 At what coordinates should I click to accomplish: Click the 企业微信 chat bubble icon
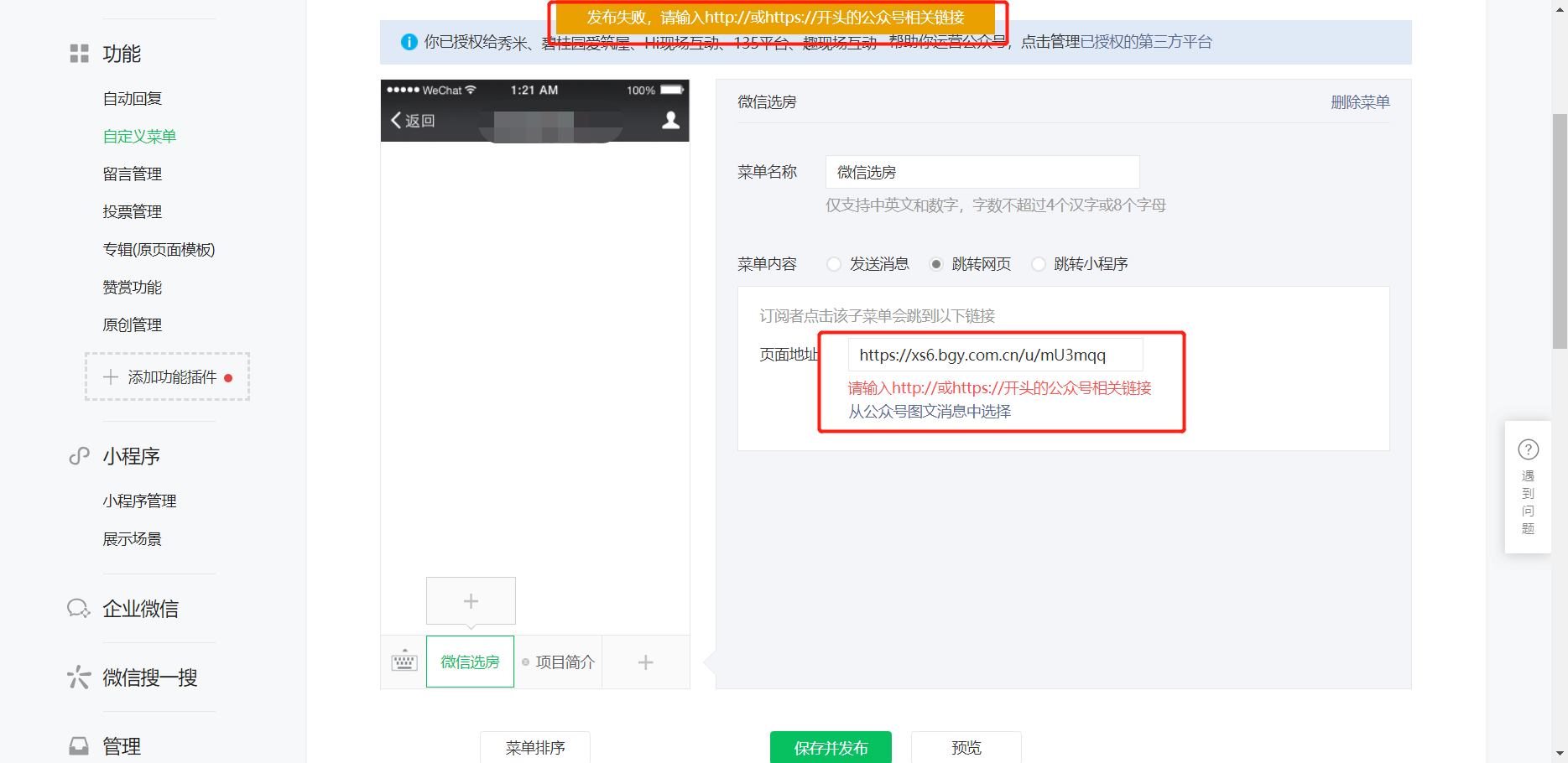pyautogui.click(x=79, y=609)
